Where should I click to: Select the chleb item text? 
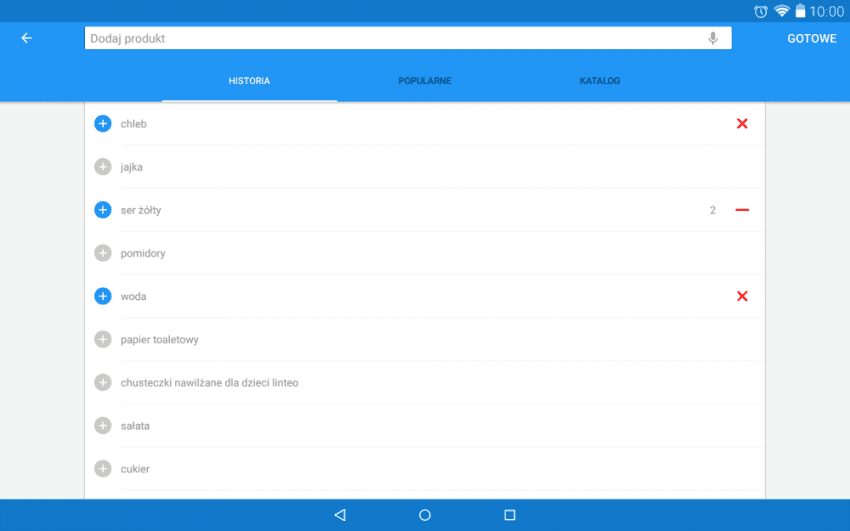point(133,124)
